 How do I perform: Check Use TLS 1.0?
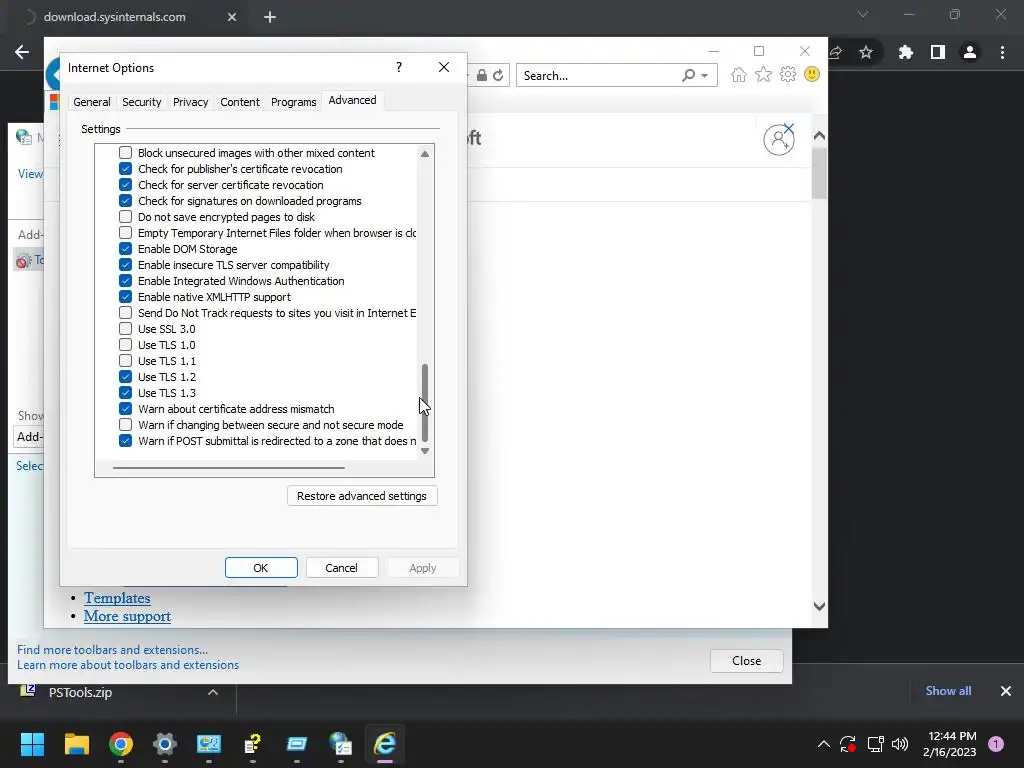125,345
